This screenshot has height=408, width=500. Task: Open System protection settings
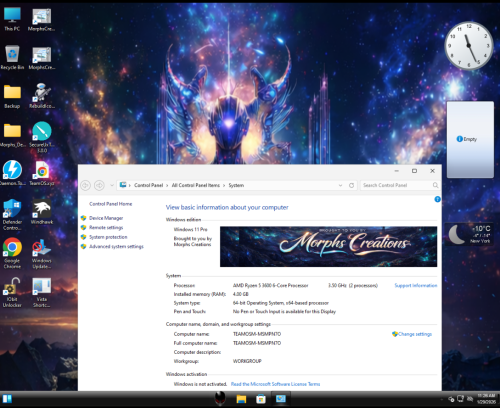pyautogui.click(x=108, y=237)
